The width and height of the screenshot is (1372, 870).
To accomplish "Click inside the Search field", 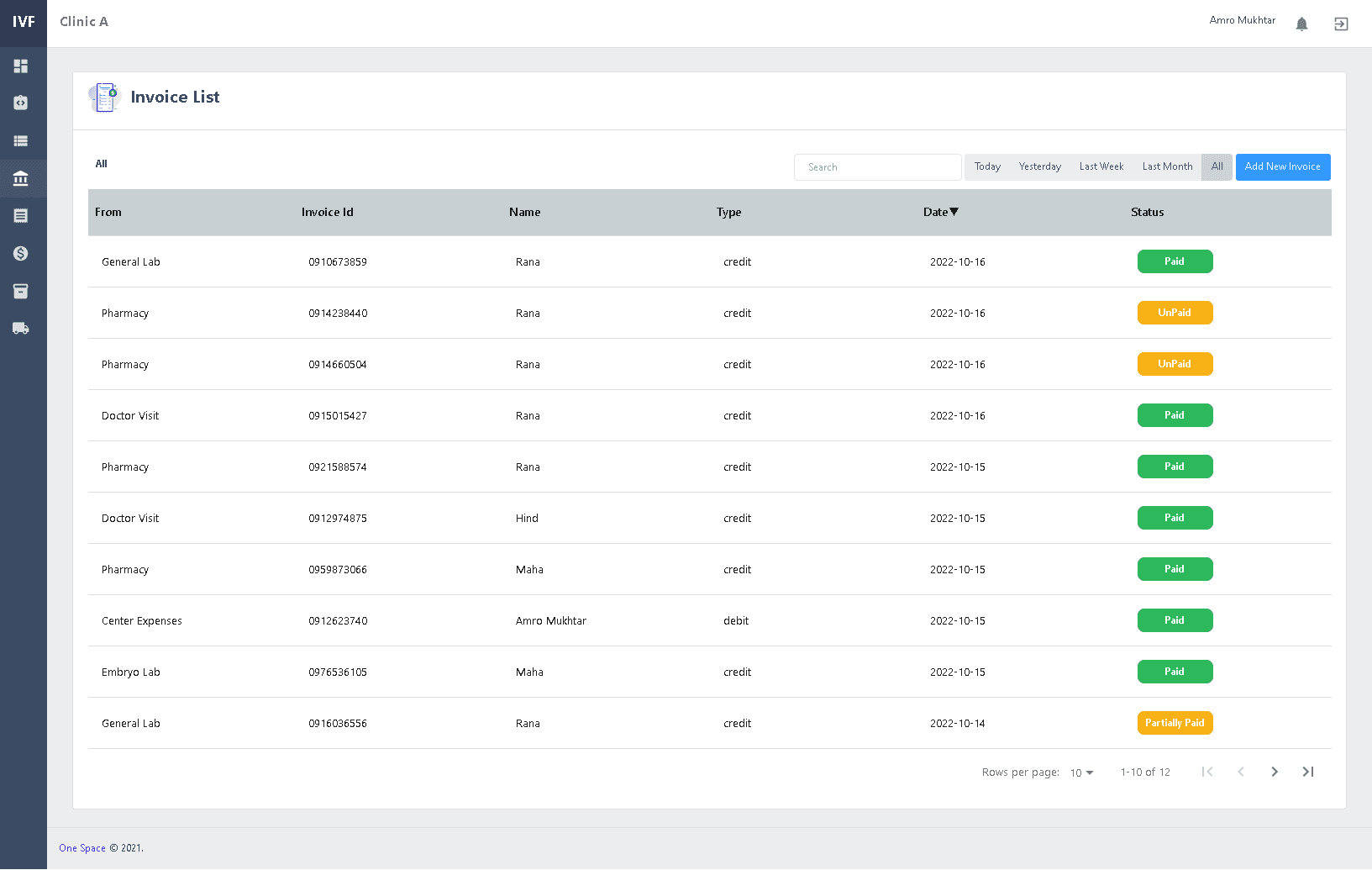I will coord(877,166).
